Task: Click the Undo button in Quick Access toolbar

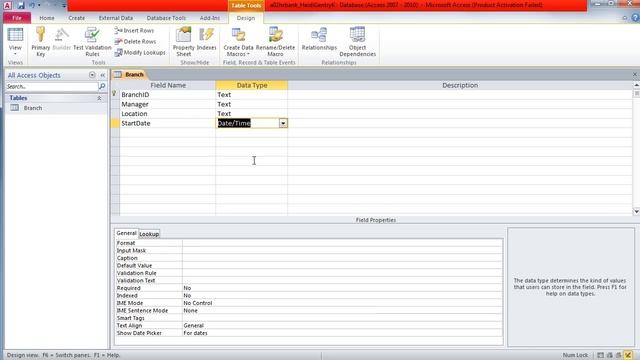Action: (x=32, y=5)
